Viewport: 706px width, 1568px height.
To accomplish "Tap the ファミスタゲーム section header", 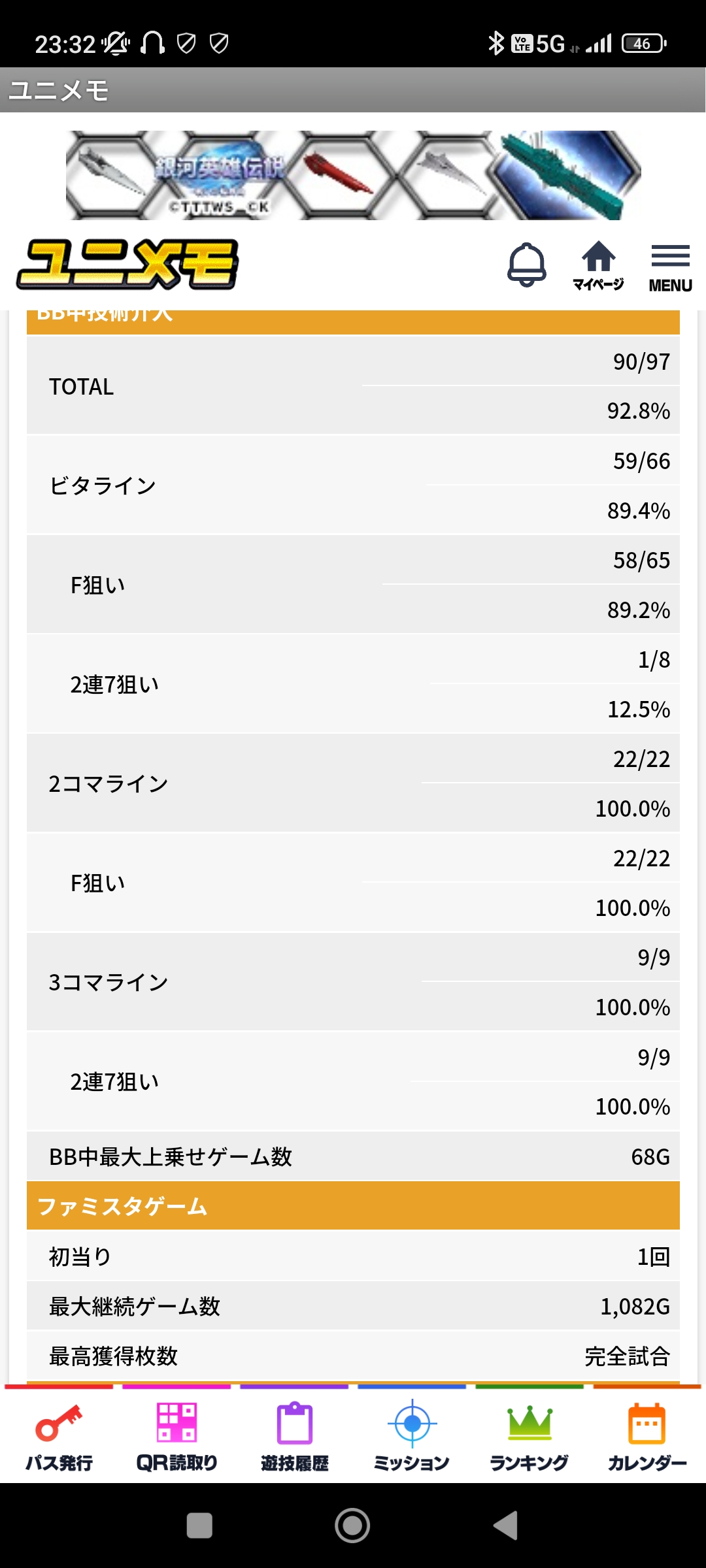I will pyautogui.click(x=353, y=1206).
